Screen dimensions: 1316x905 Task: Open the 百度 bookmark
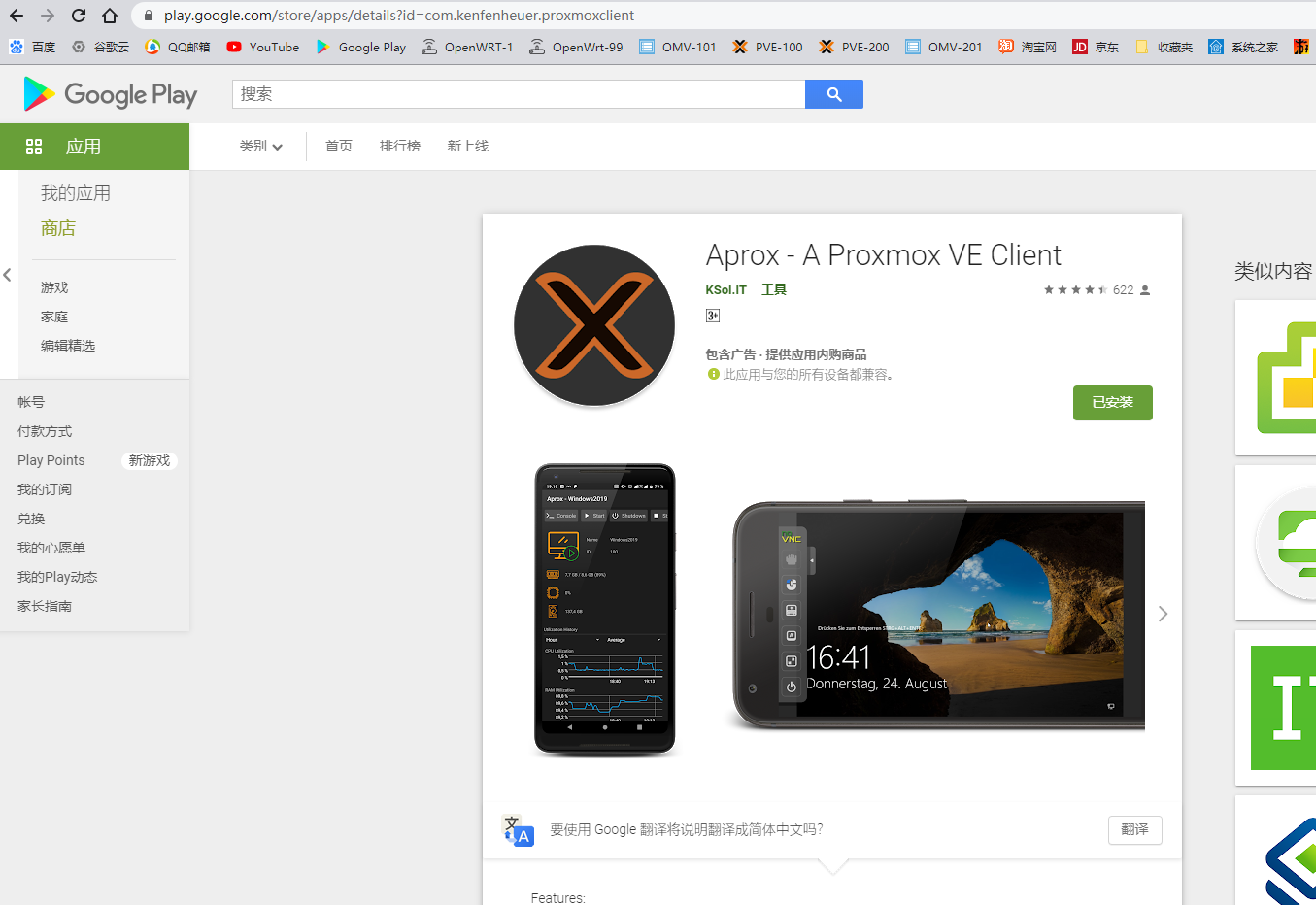point(32,47)
